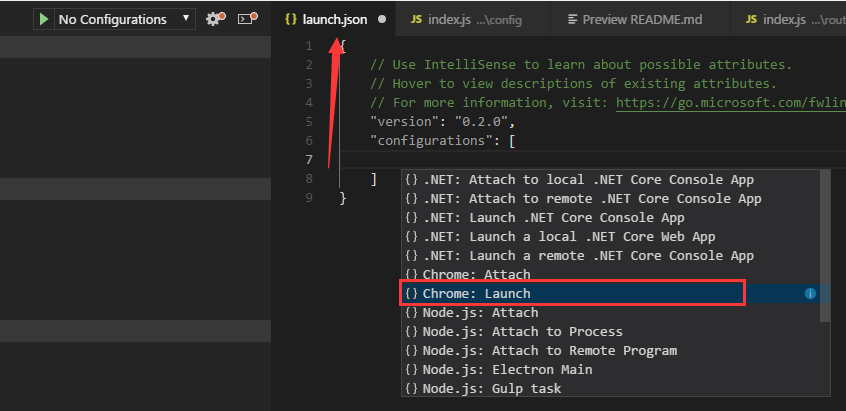Follow the go.microsoft.com link in comment
The width and height of the screenshot is (846, 411).
click(x=731, y=102)
